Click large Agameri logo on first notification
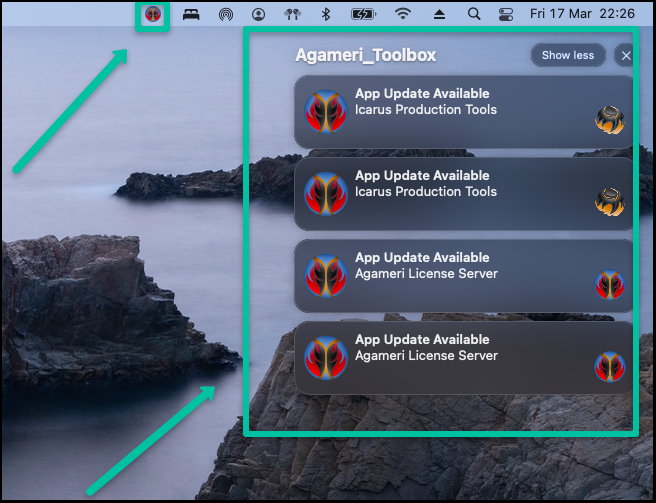The width and height of the screenshot is (656, 503). pos(325,112)
